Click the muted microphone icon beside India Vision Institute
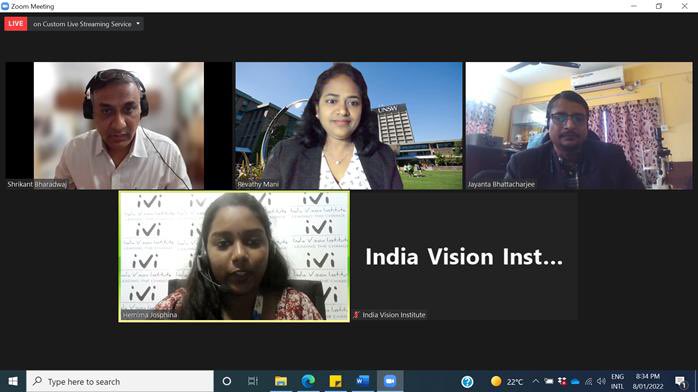The height and width of the screenshot is (392, 698). click(356, 315)
